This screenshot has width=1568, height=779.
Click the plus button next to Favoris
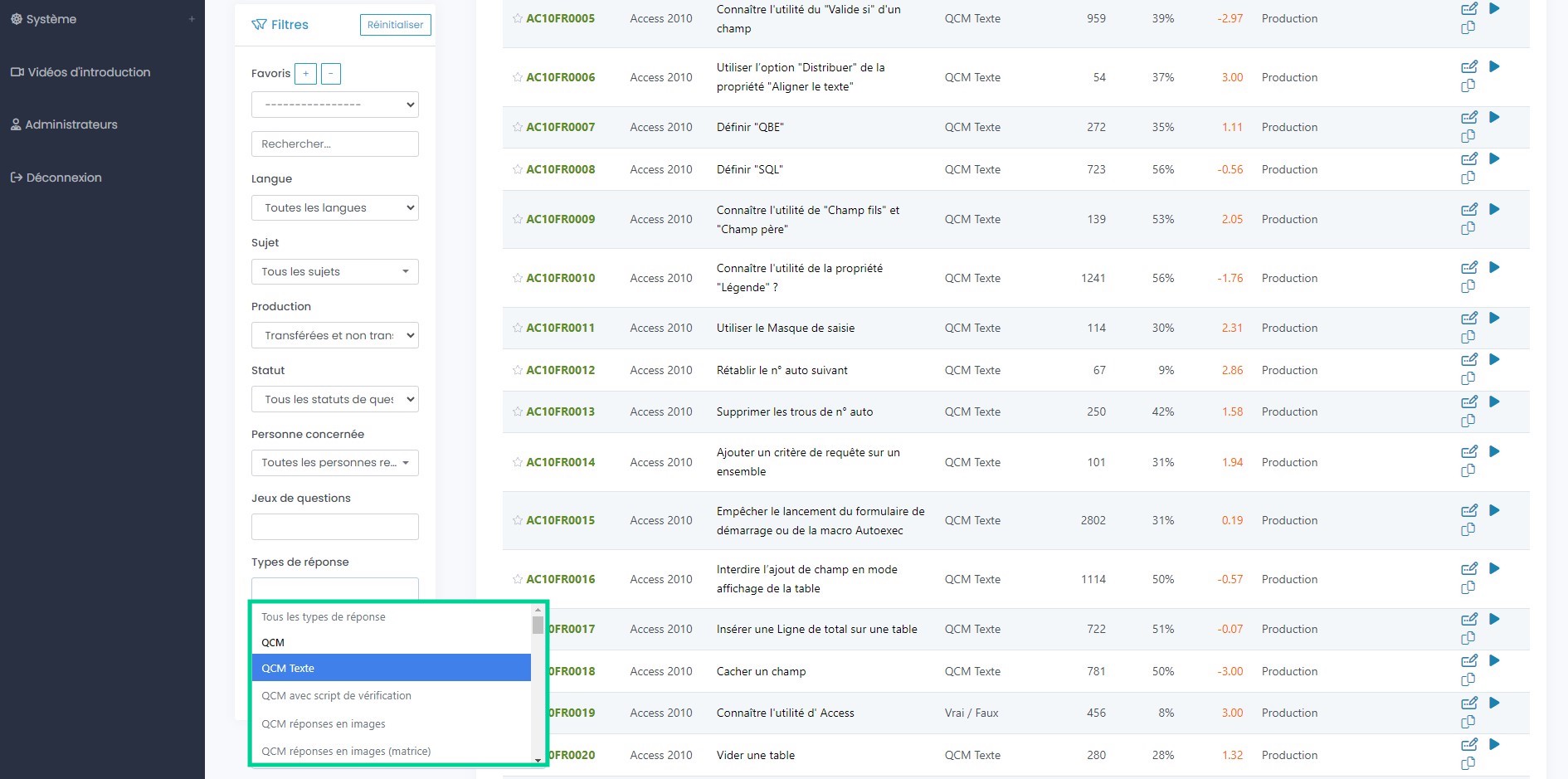click(x=305, y=74)
